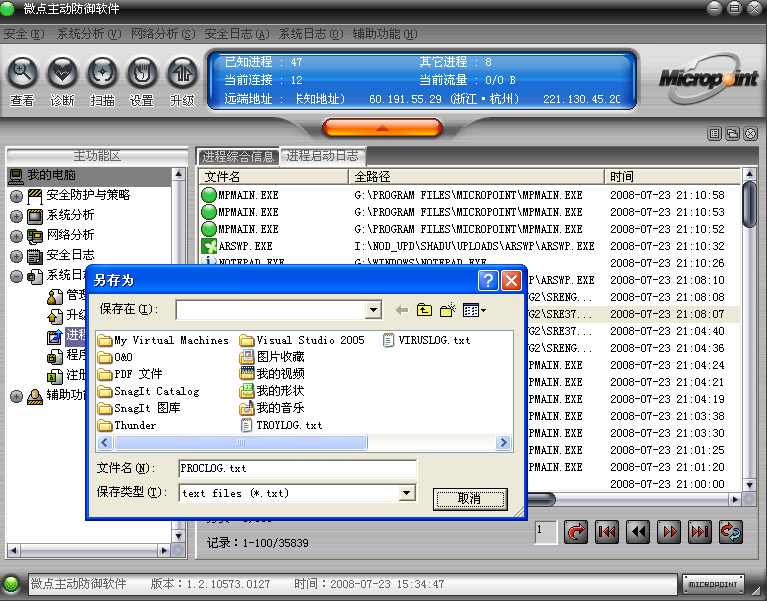Switch to the 进程综合信息 tab

tap(238, 156)
